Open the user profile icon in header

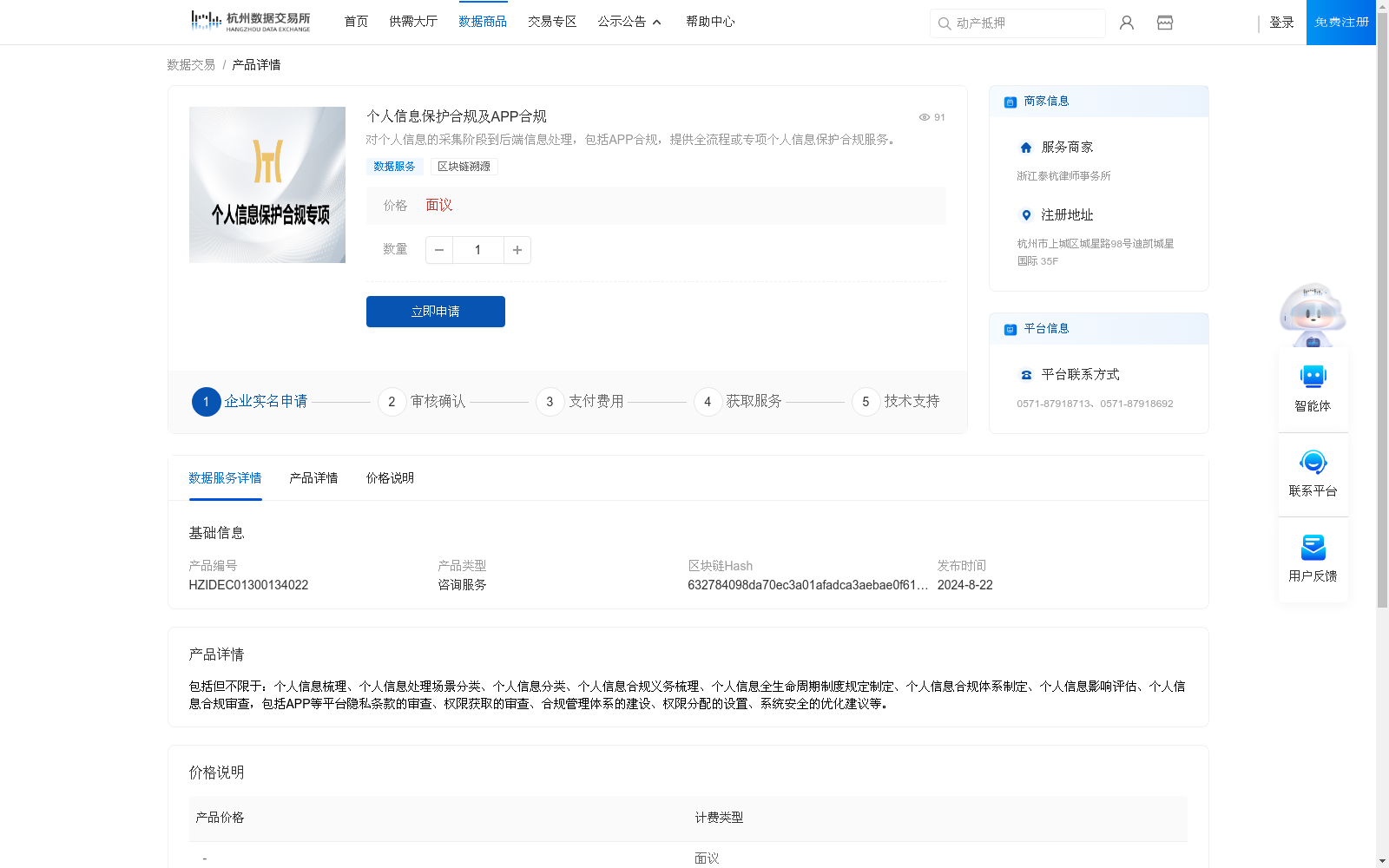[x=1127, y=23]
